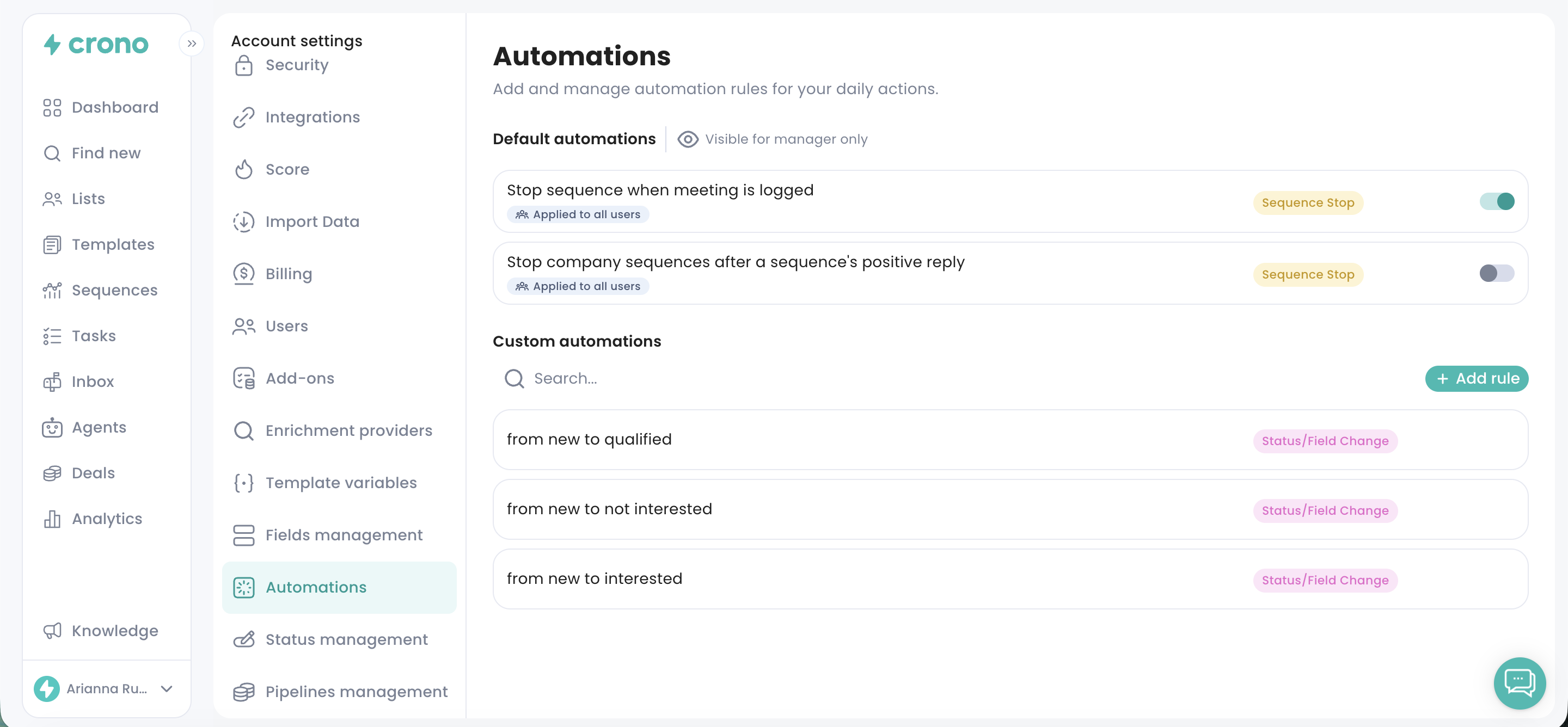This screenshot has height=727, width=1568.
Task: Open the Knowledge page
Action: [x=101, y=631]
